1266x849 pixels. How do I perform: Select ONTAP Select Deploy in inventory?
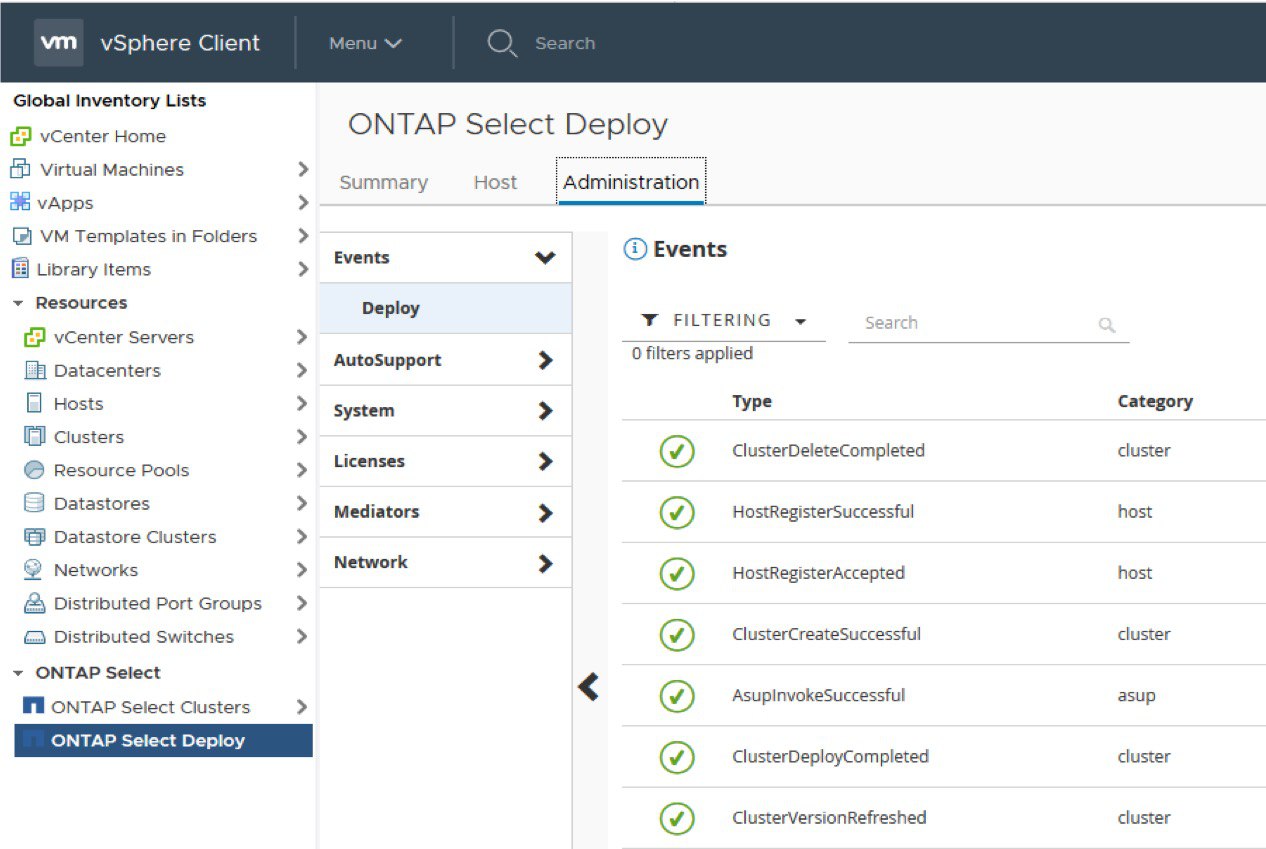(x=163, y=741)
